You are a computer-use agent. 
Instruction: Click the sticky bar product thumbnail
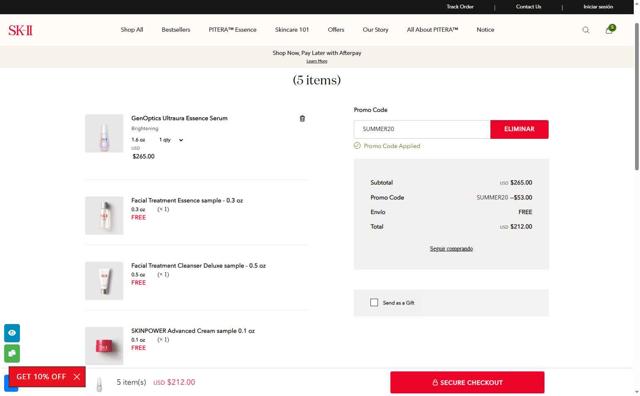coord(99,383)
